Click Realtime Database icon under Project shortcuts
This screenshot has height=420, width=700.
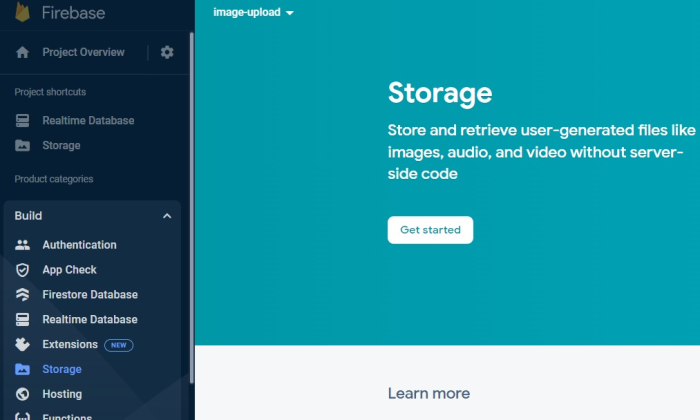pyautogui.click(x=22, y=121)
